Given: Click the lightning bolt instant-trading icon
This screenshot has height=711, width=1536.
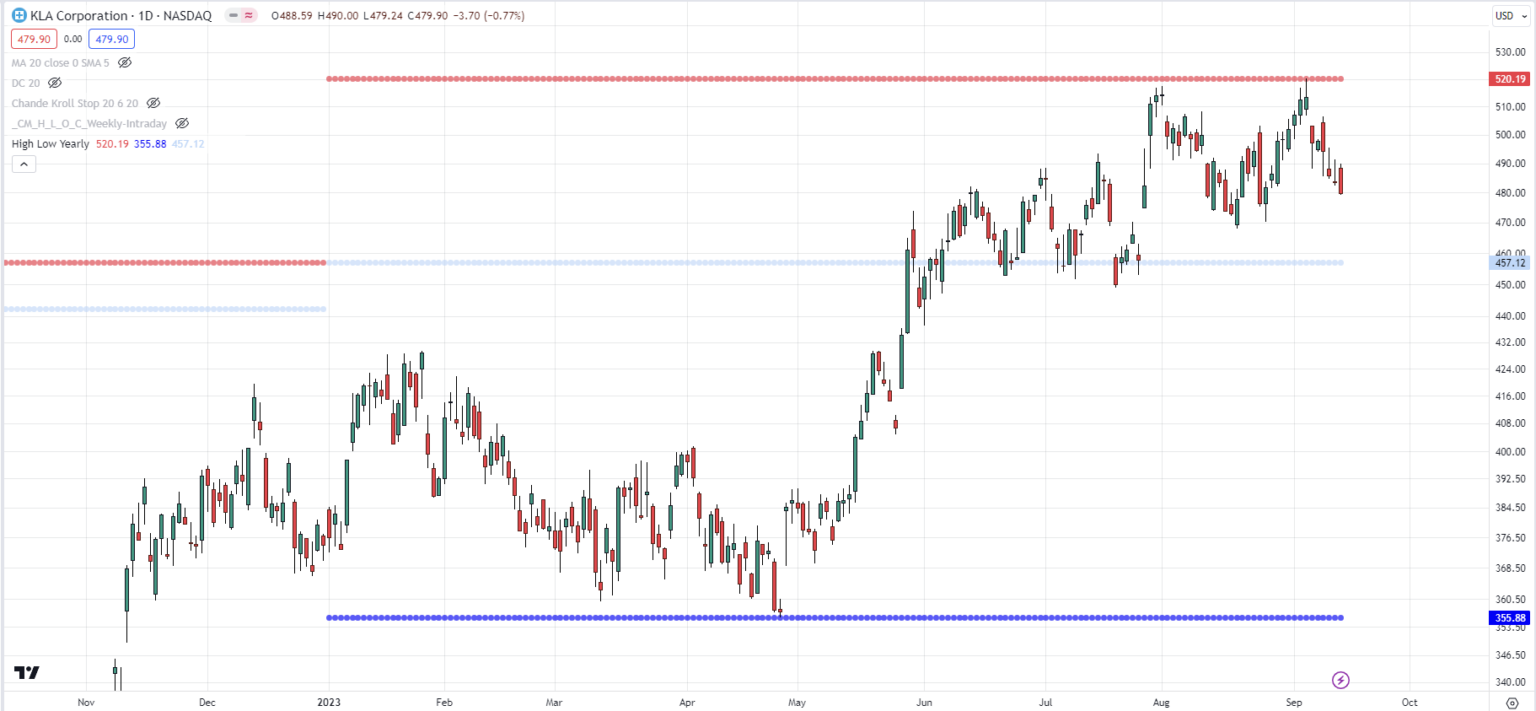Looking at the screenshot, I should coord(1340,680).
